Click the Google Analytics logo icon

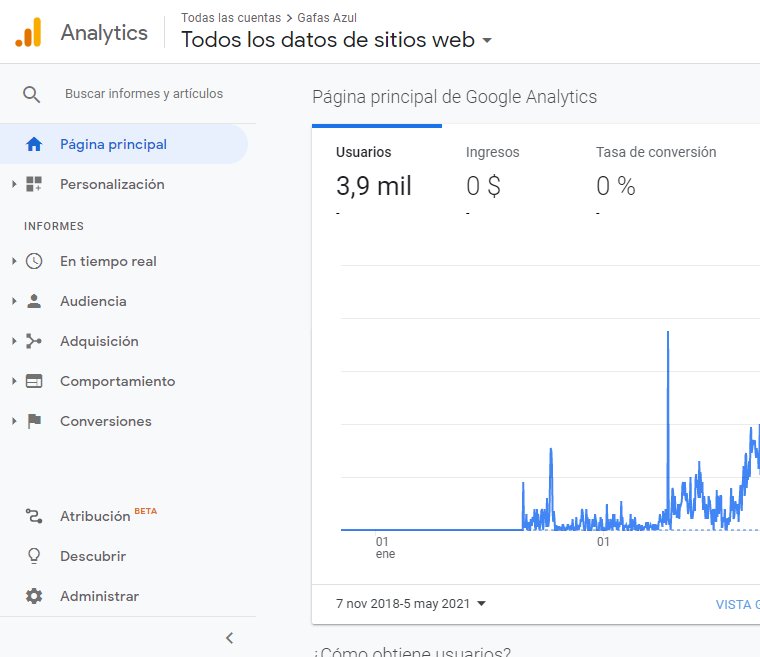coord(28,32)
